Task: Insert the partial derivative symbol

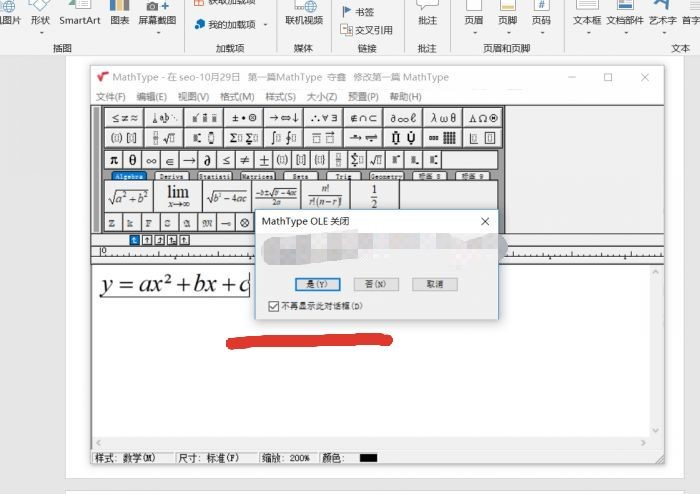Action: point(207,160)
